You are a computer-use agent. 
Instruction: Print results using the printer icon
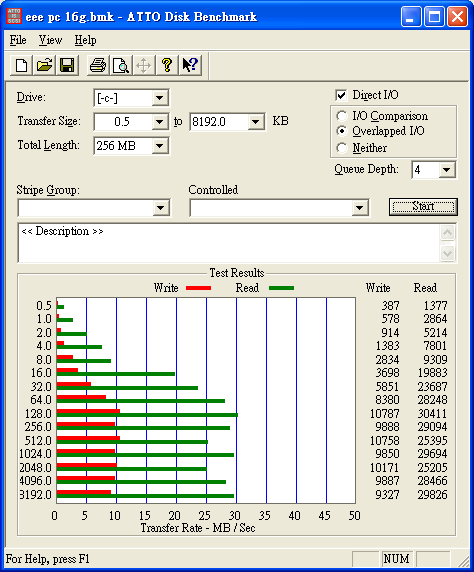tap(98, 66)
